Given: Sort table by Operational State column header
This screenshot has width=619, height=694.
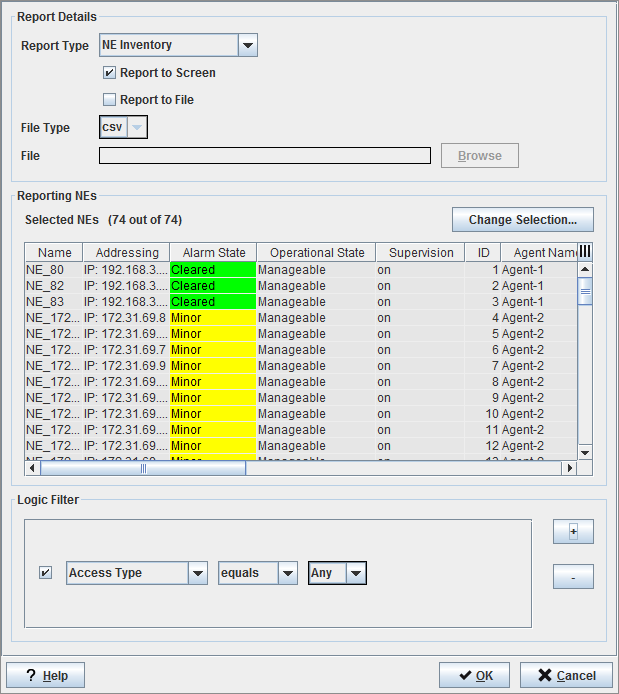Looking at the screenshot, I should 316,253.
